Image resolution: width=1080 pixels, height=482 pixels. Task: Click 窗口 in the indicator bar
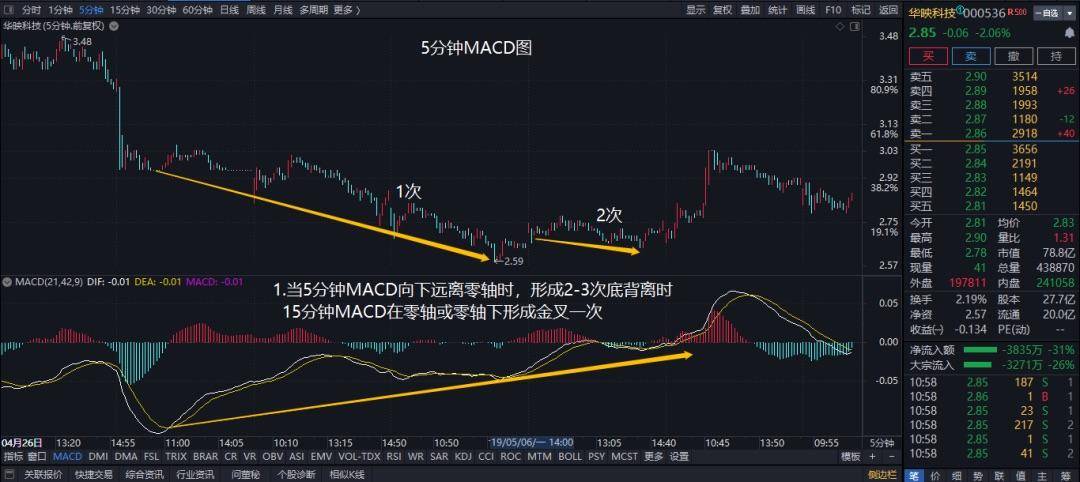38,456
